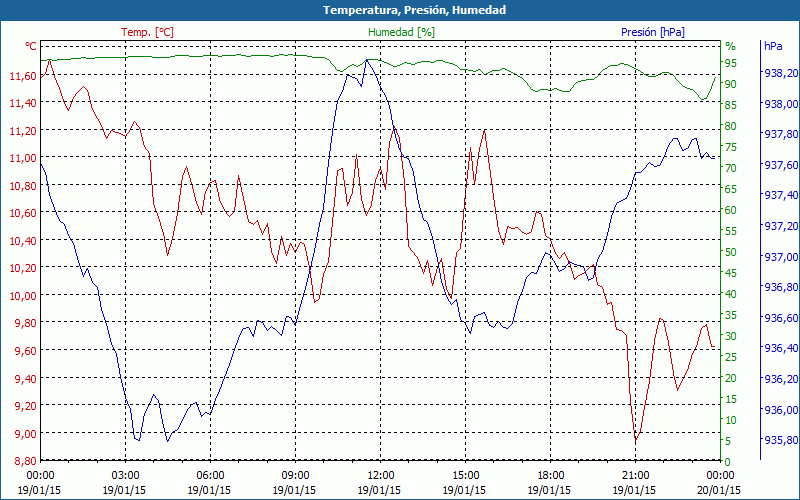This screenshot has width=800, height=500.
Task: Click the 11,60 temperature axis value
Action: pyautogui.click(x=23, y=76)
